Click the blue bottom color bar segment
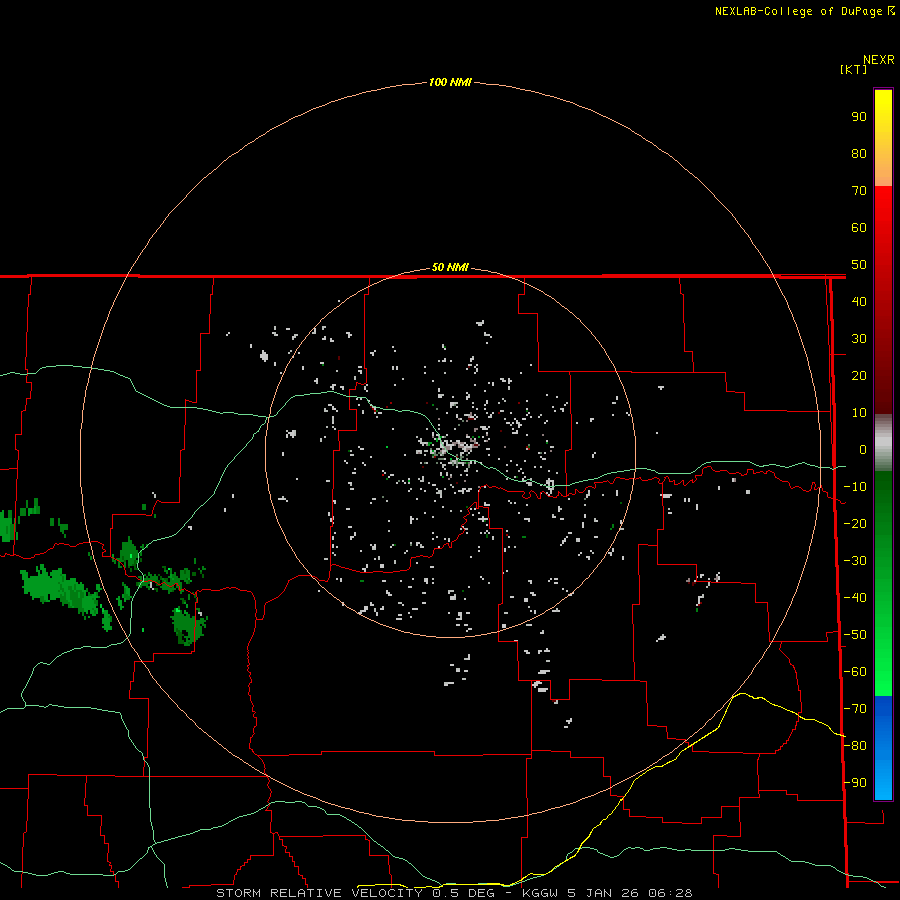Screen dimensions: 900x900 tap(883, 747)
